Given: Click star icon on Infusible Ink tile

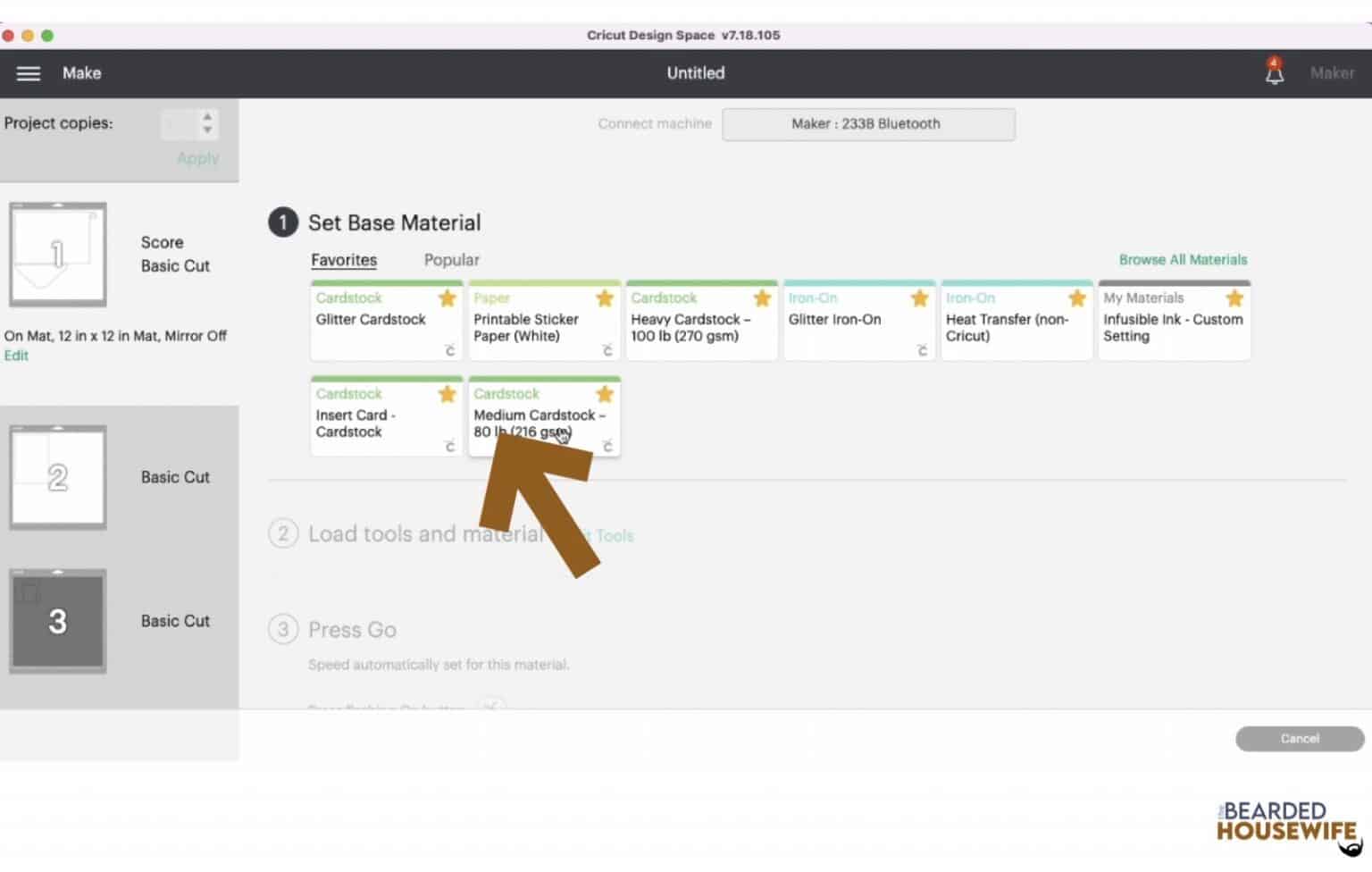Looking at the screenshot, I should [x=1234, y=298].
